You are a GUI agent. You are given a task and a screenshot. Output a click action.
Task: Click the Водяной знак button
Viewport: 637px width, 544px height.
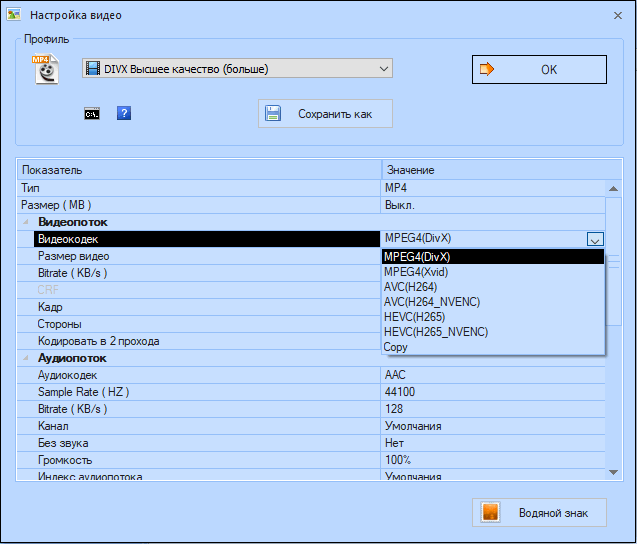point(539,513)
